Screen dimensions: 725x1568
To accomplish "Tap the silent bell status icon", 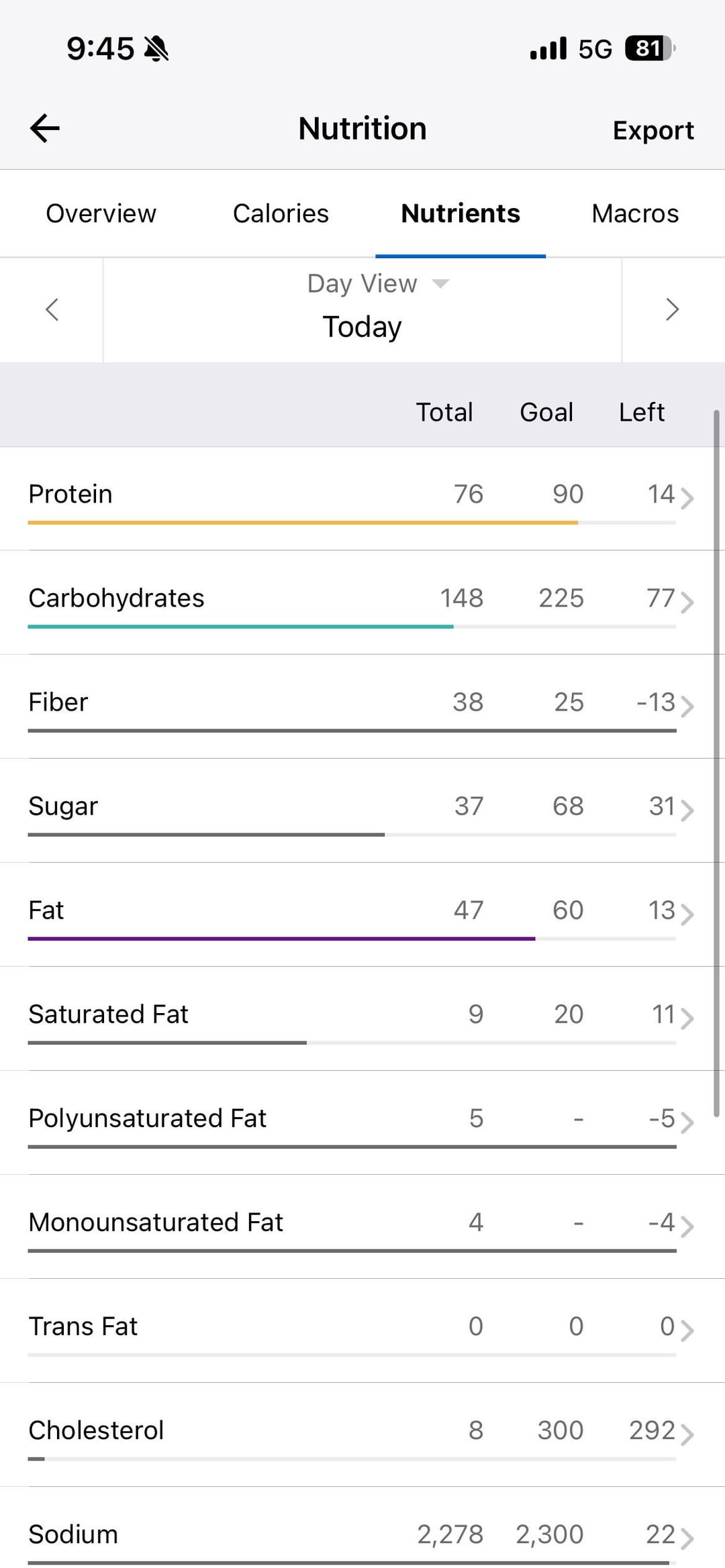I will point(156,49).
